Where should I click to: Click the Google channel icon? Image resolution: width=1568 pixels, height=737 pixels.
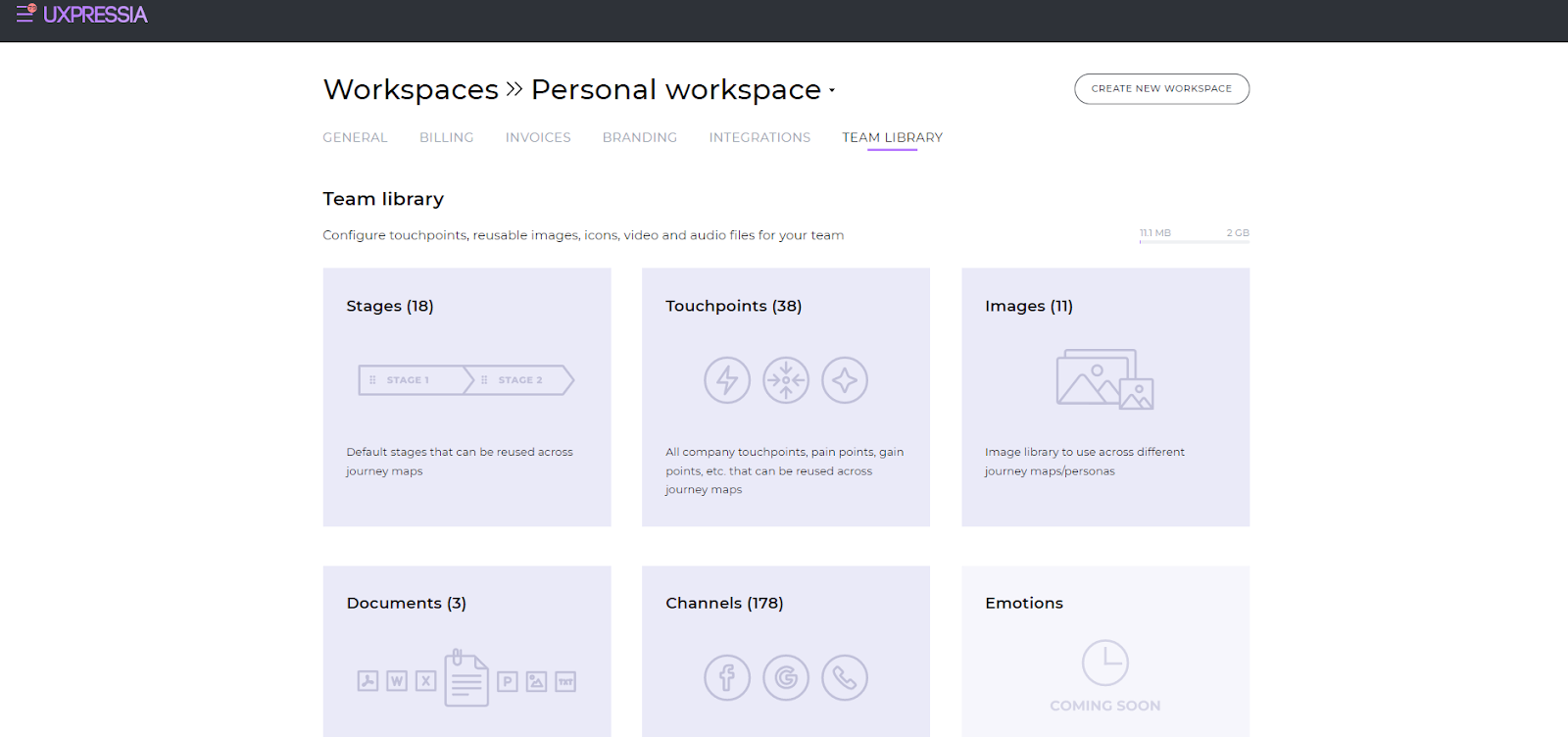coord(786,677)
